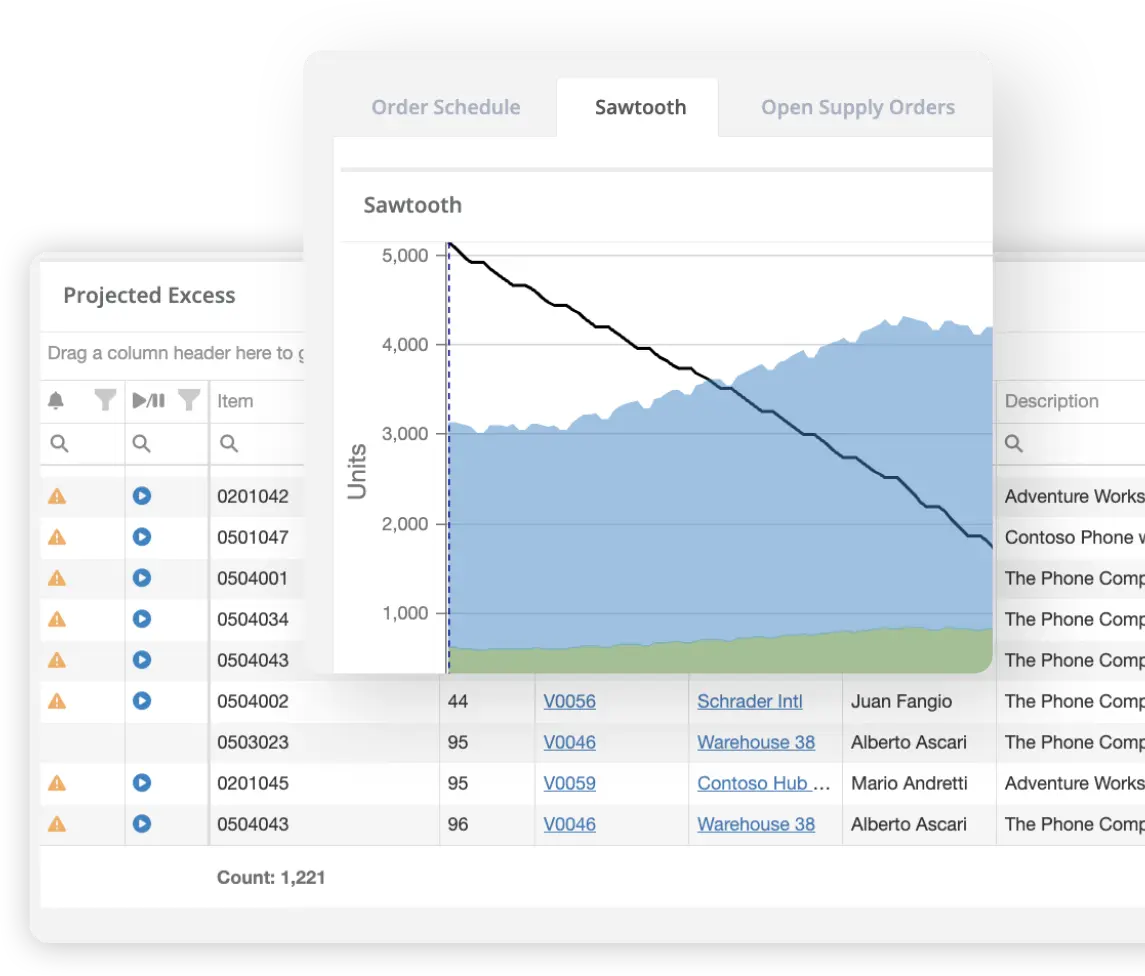Click the warning icon beside item 0504034
Image resolution: width=1145 pixels, height=976 pixels.
tap(55, 618)
